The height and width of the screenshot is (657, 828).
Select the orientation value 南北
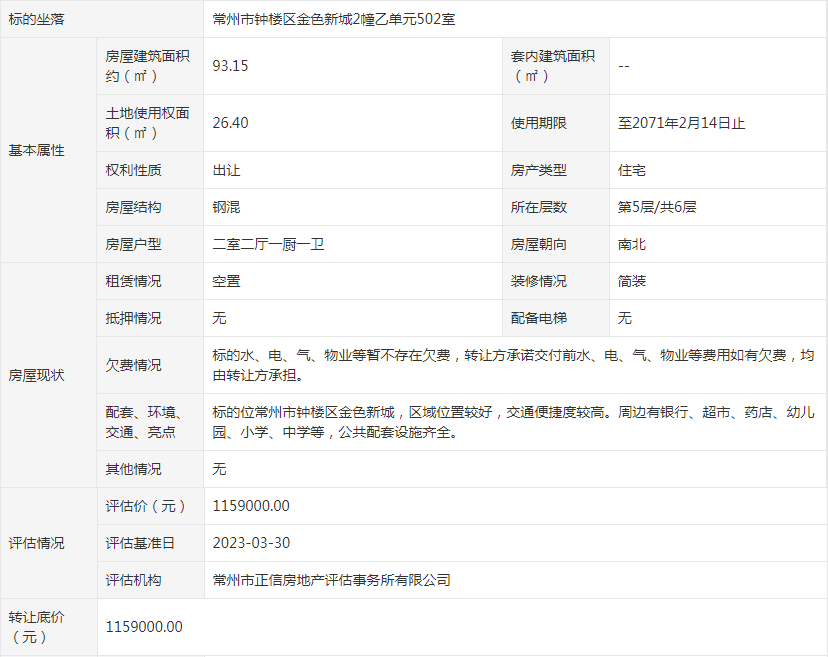point(632,244)
